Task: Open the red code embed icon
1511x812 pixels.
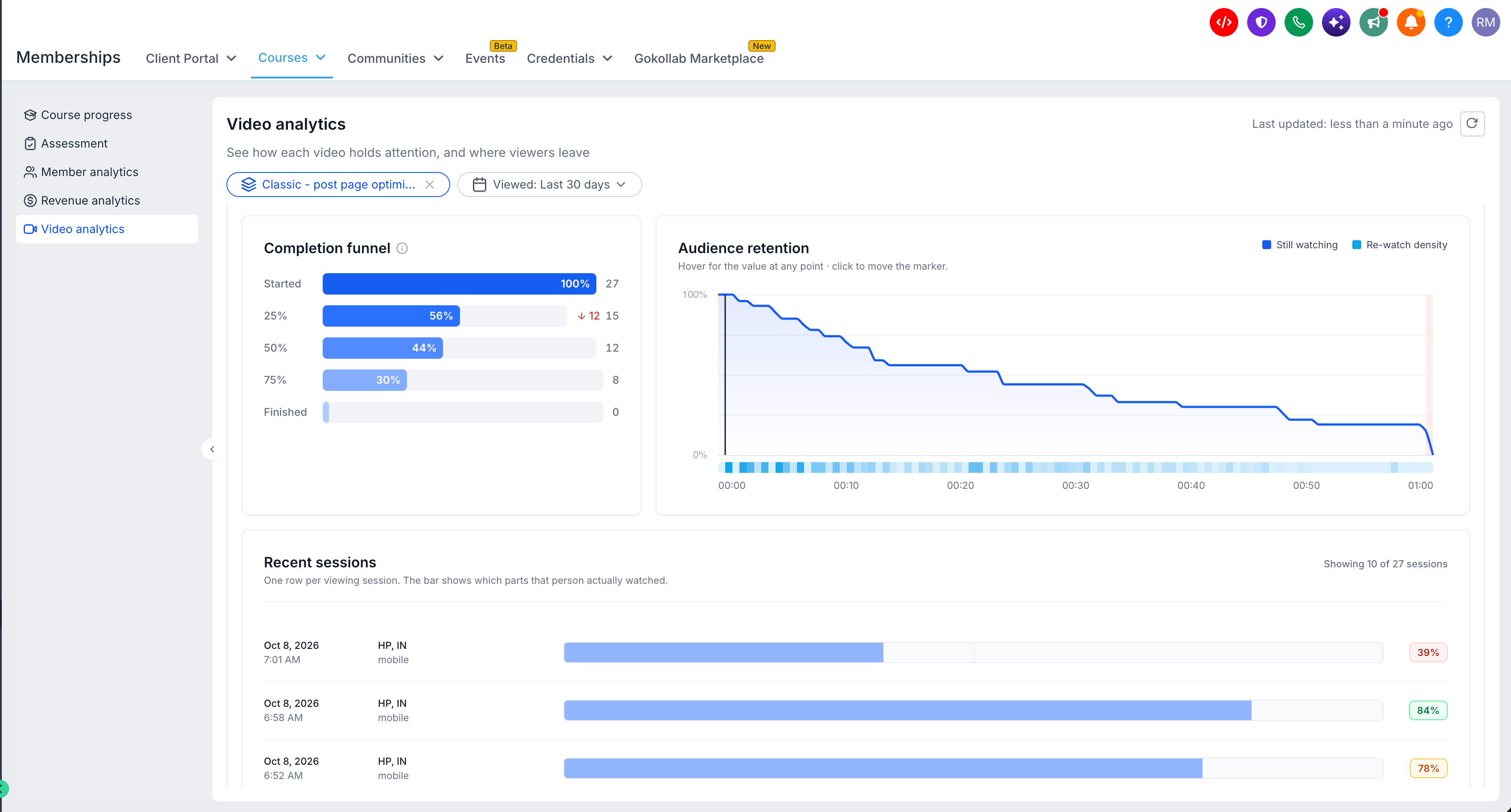Action: click(1224, 22)
